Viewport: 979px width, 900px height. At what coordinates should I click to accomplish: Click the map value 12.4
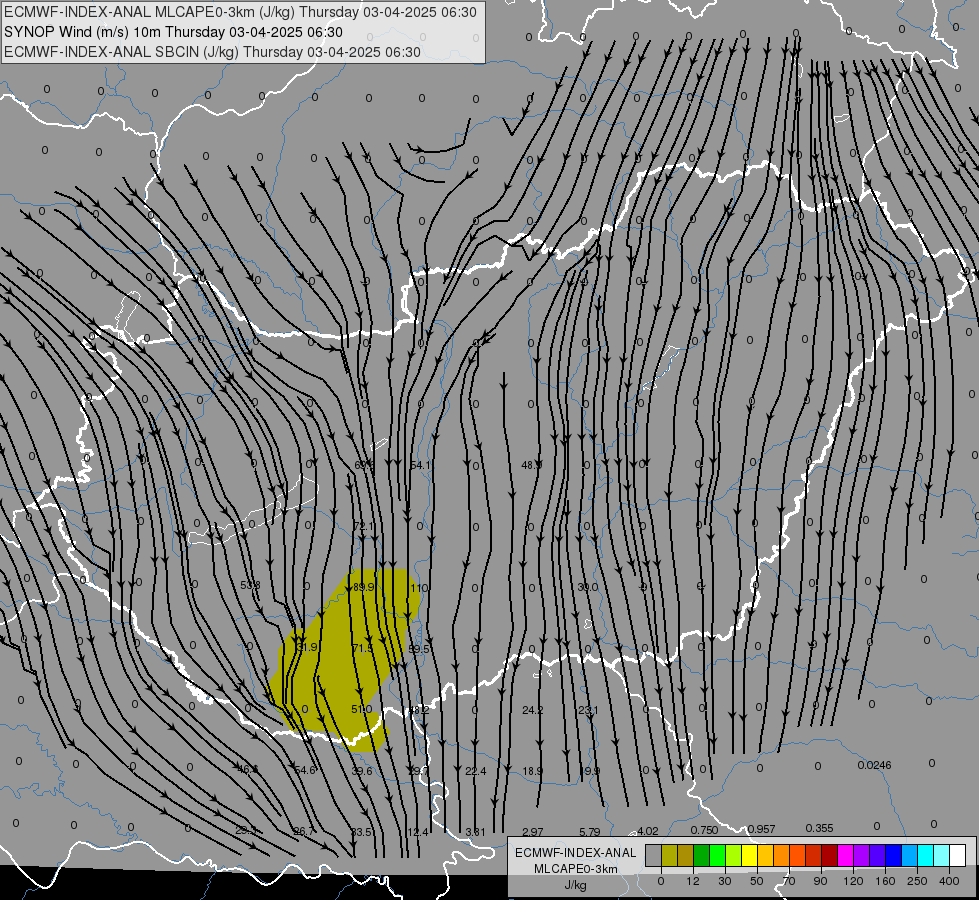pos(418,832)
